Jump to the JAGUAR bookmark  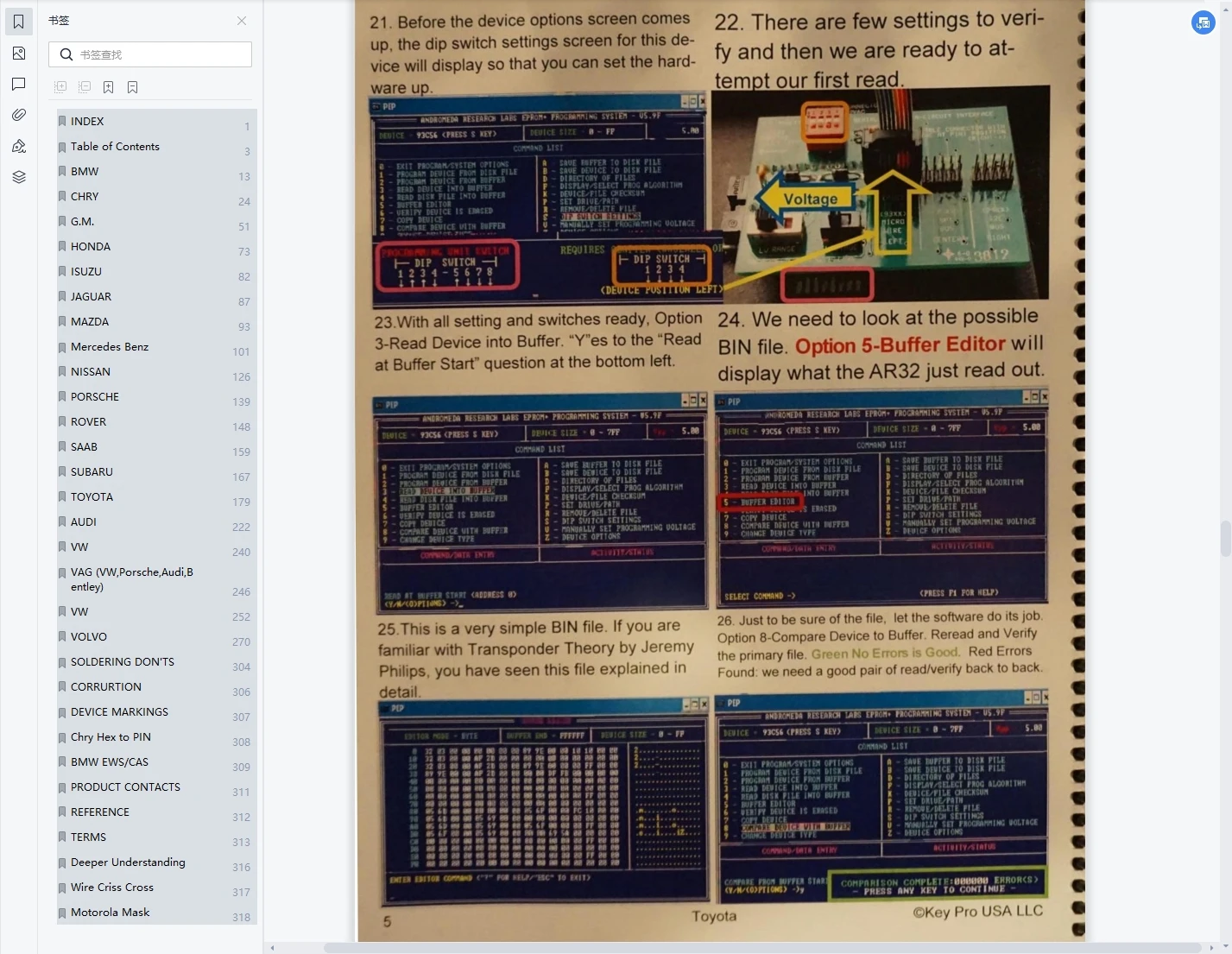click(157, 297)
